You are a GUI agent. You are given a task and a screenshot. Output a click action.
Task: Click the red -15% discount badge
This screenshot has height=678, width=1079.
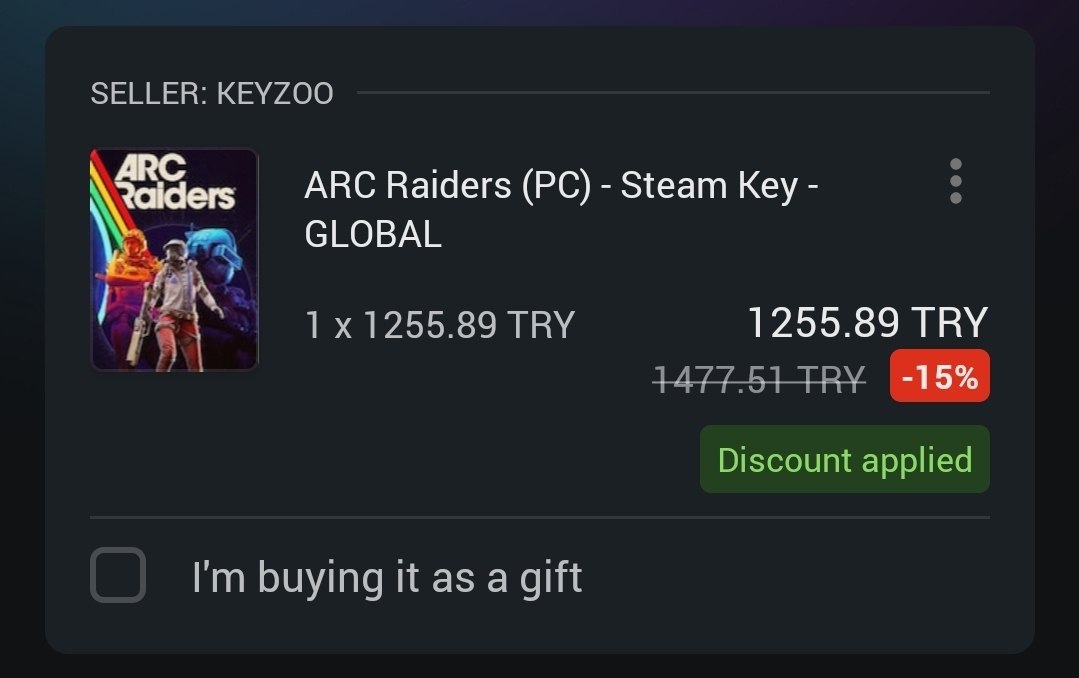[x=939, y=376]
